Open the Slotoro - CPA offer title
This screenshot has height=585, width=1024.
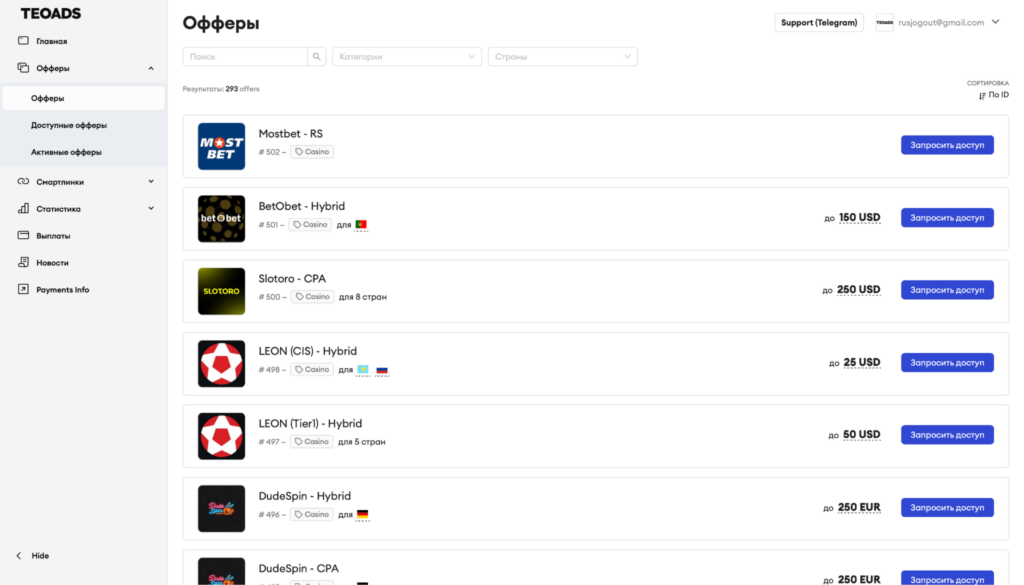(x=292, y=278)
